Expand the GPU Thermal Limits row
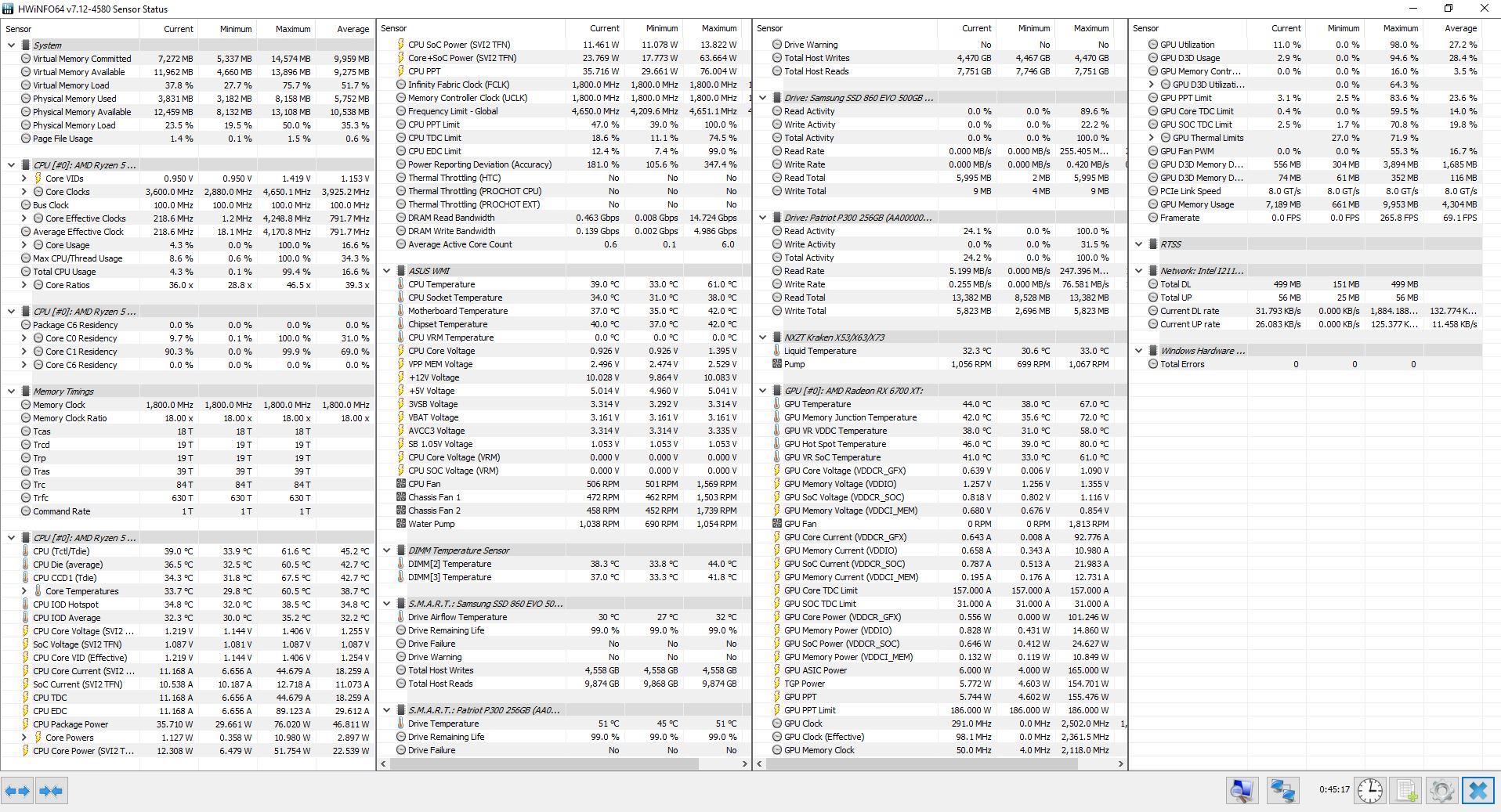This screenshot has width=1501, height=812. [x=1152, y=138]
